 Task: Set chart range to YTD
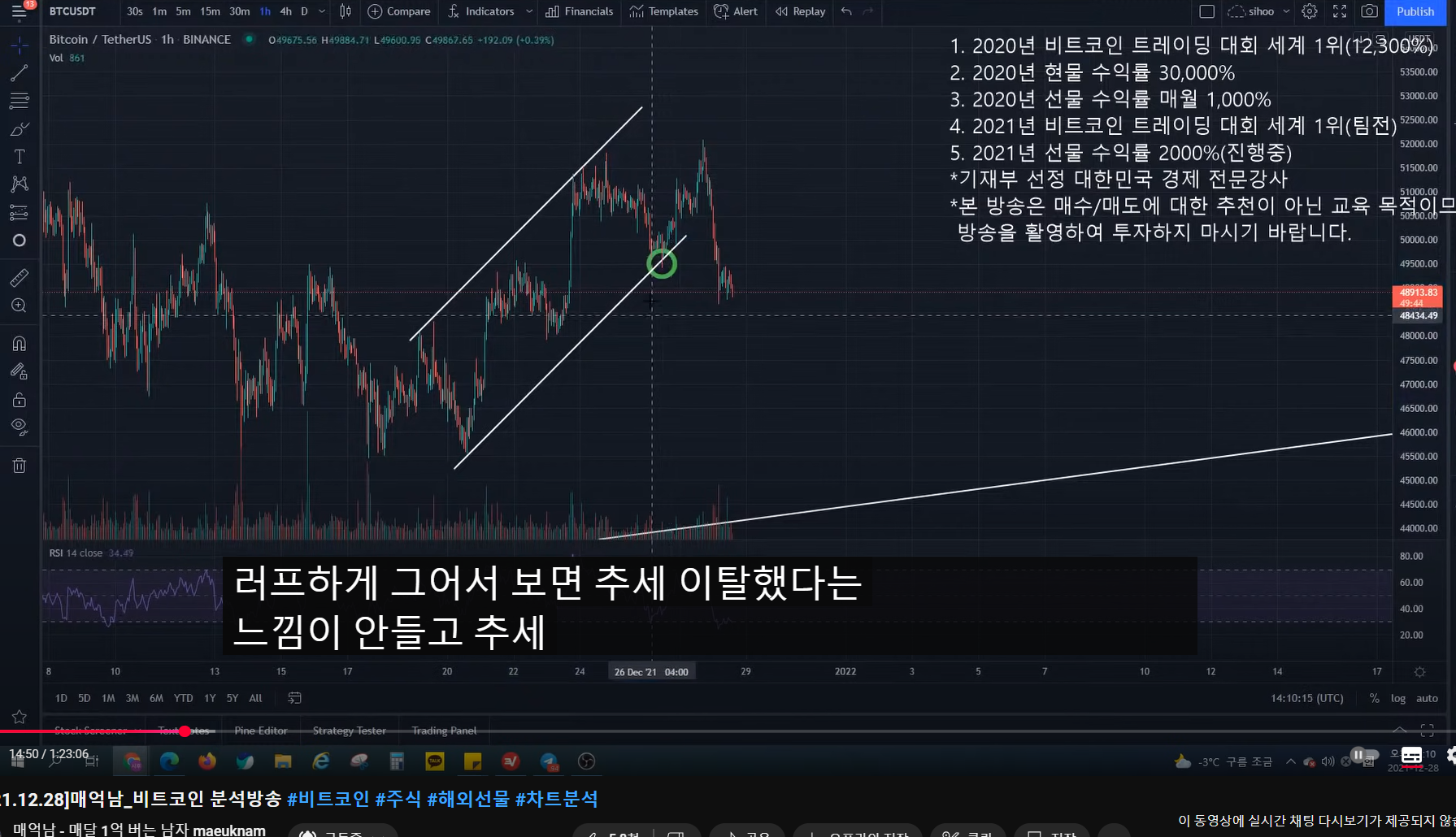click(x=184, y=698)
